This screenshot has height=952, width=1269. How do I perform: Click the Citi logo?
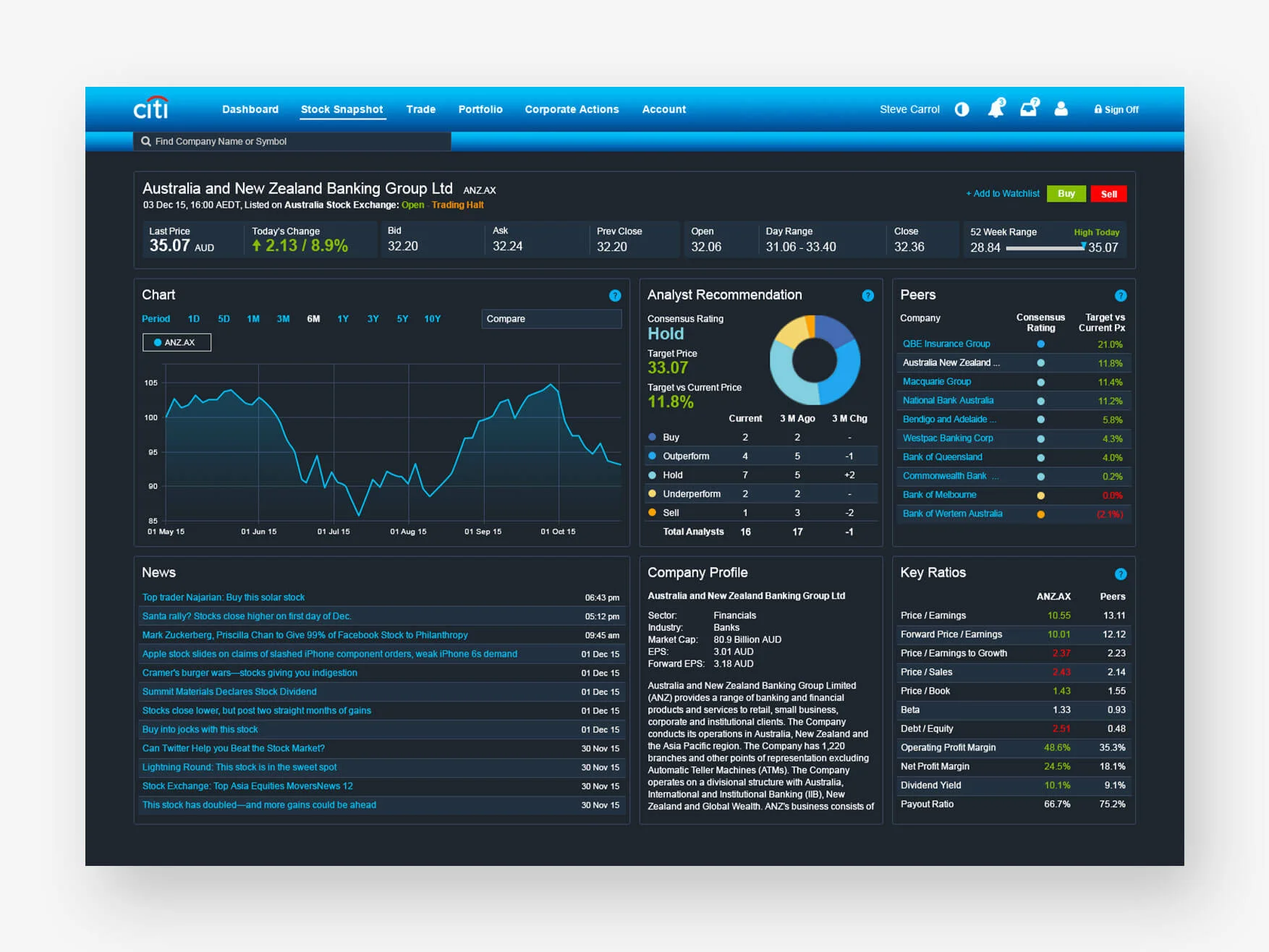149,107
